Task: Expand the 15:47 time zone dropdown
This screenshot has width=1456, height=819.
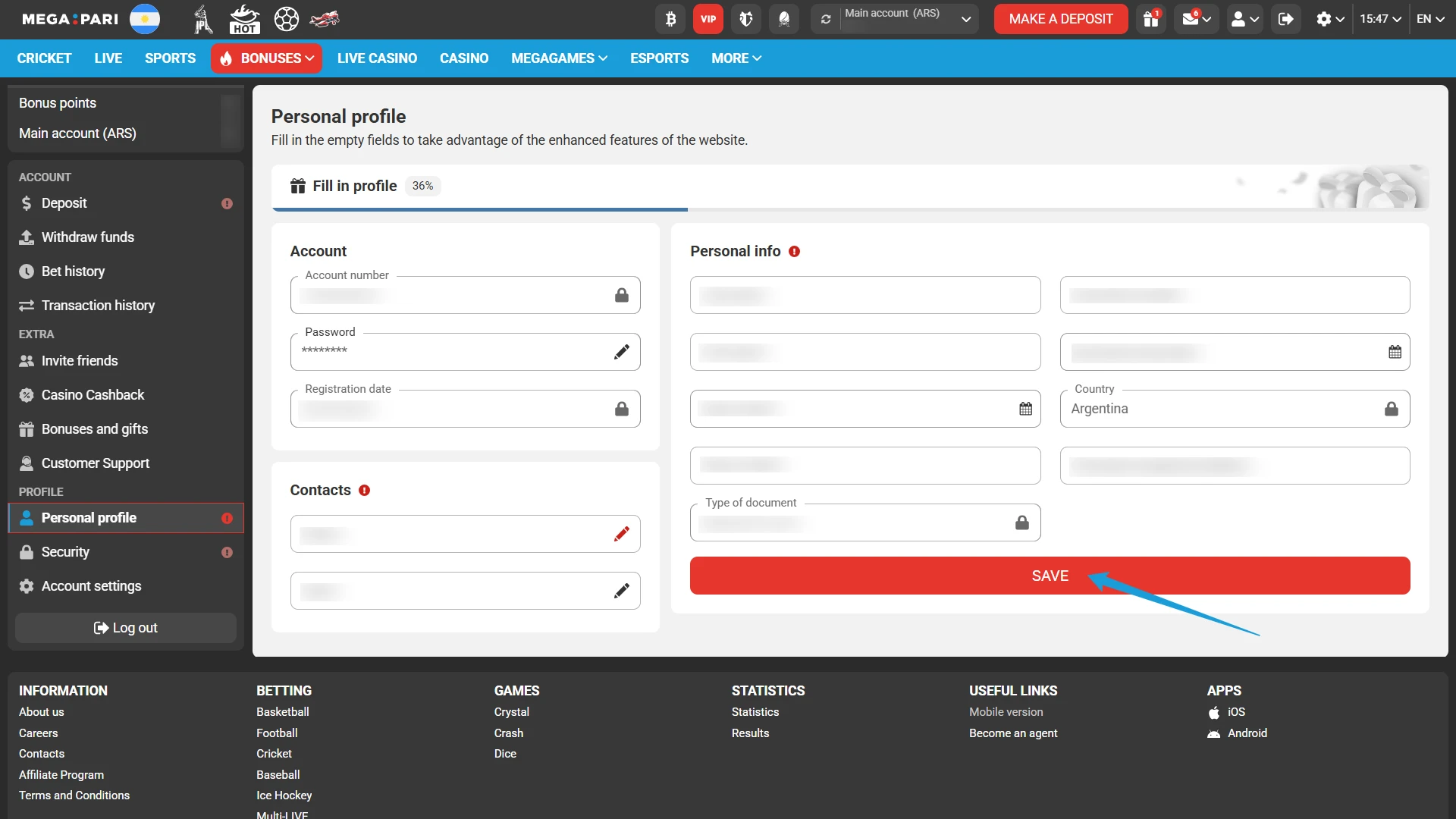Action: click(1380, 19)
